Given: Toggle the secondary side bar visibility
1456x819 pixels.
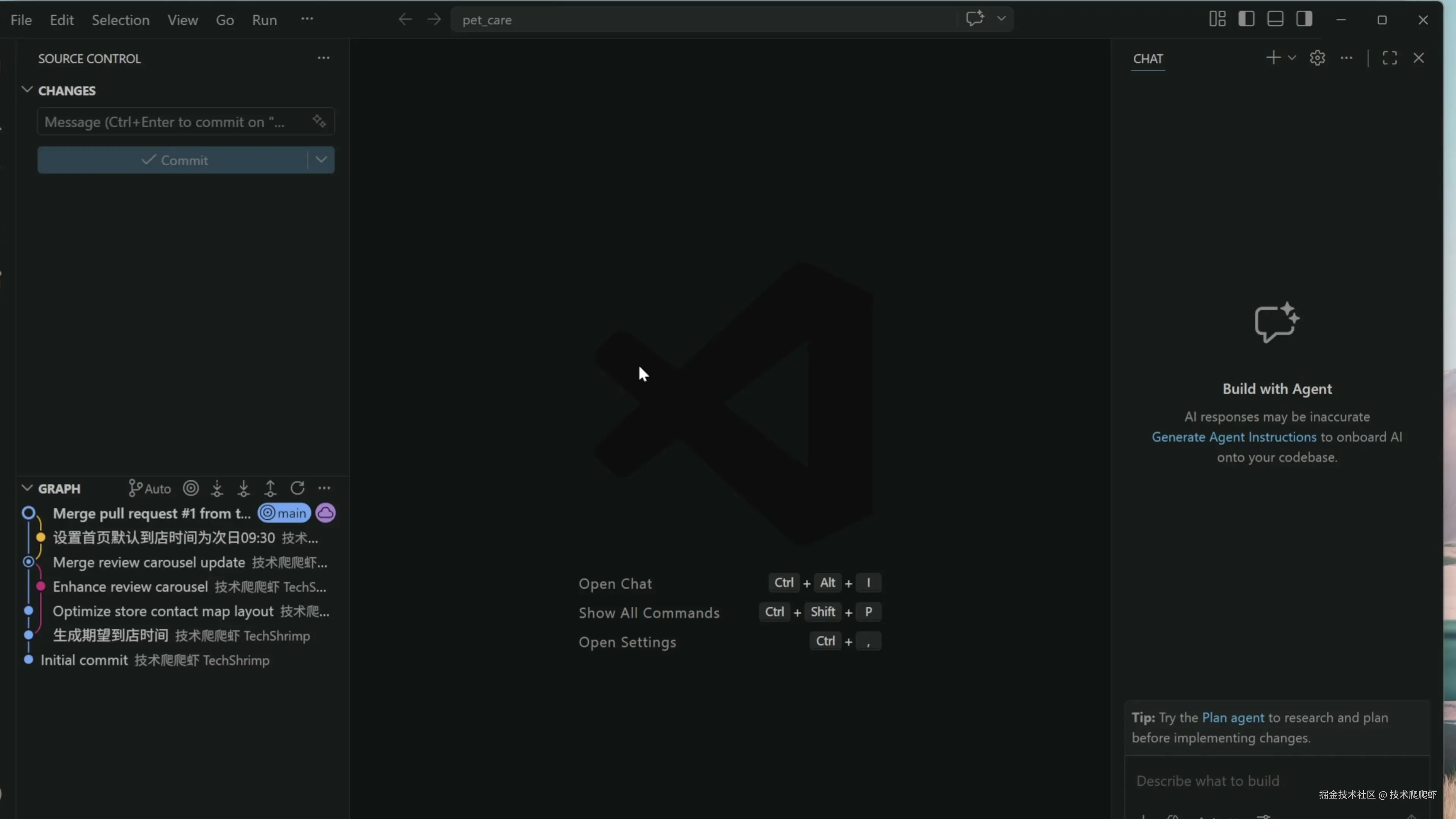Looking at the screenshot, I should point(1304,19).
